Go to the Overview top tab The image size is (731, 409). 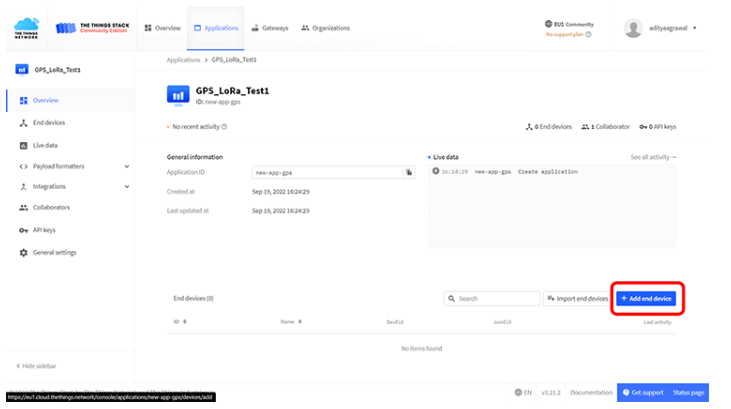(162, 28)
